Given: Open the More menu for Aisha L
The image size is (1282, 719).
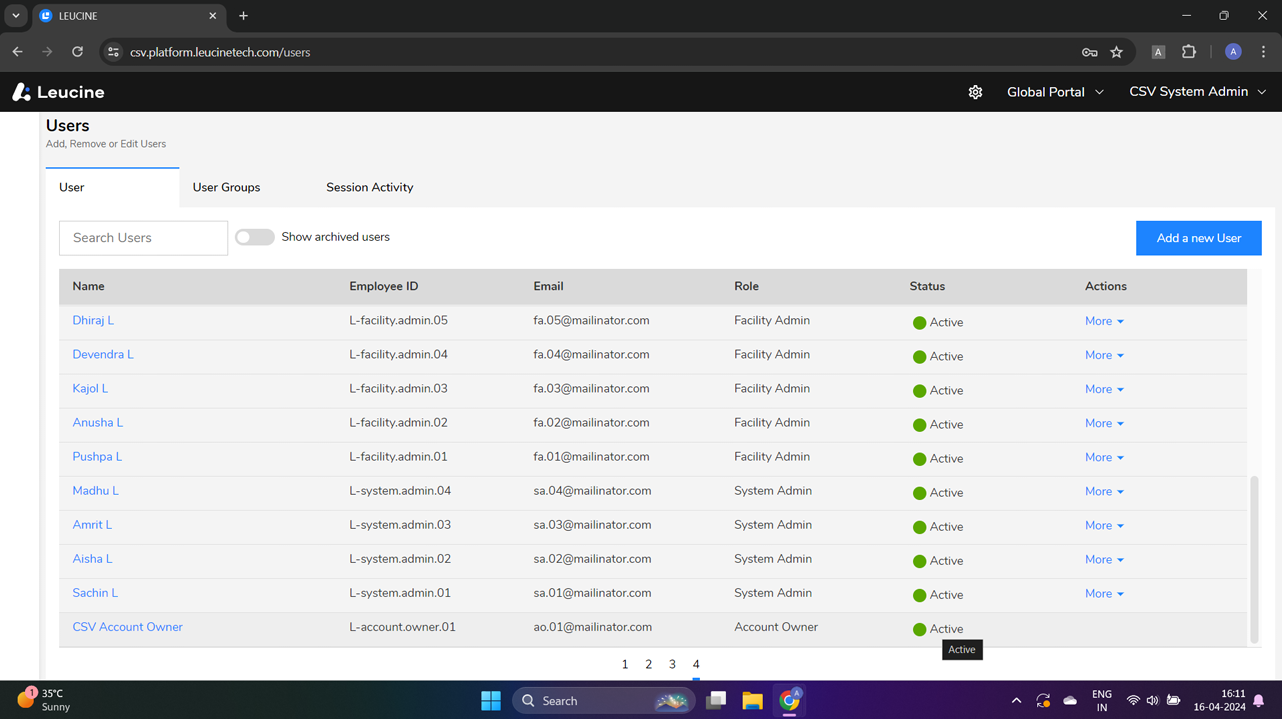Looking at the screenshot, I should (x=1104, y=559).
